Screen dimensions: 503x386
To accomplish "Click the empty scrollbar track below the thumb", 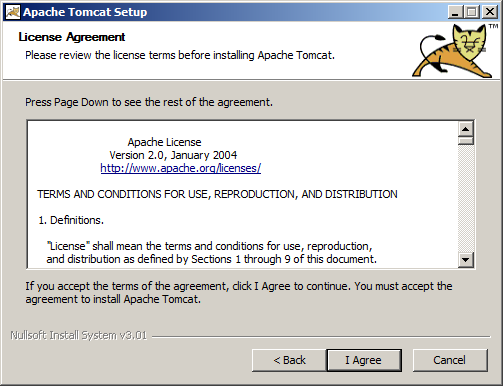I will [x=466, y=198].
